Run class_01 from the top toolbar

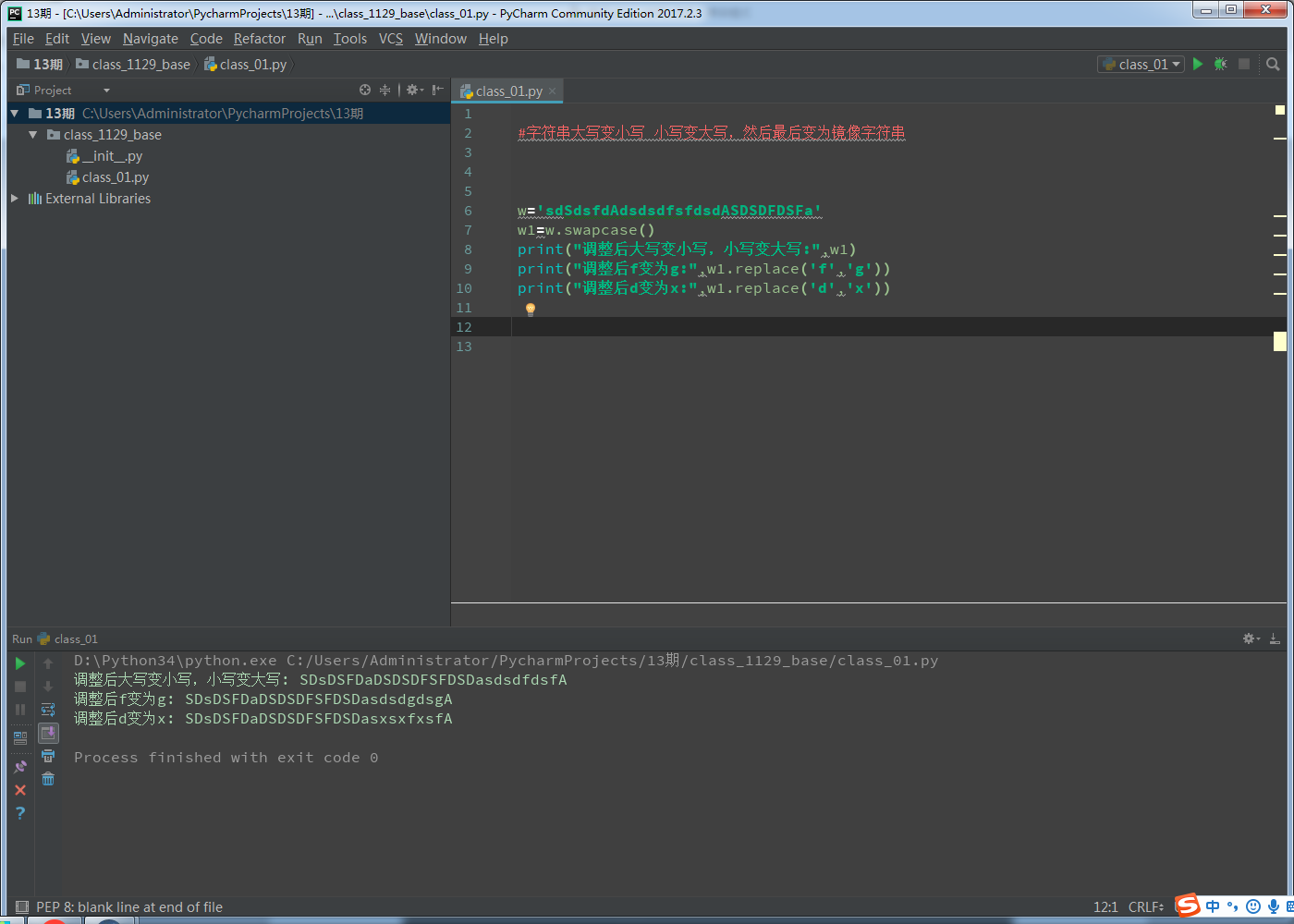[1198, 64]
